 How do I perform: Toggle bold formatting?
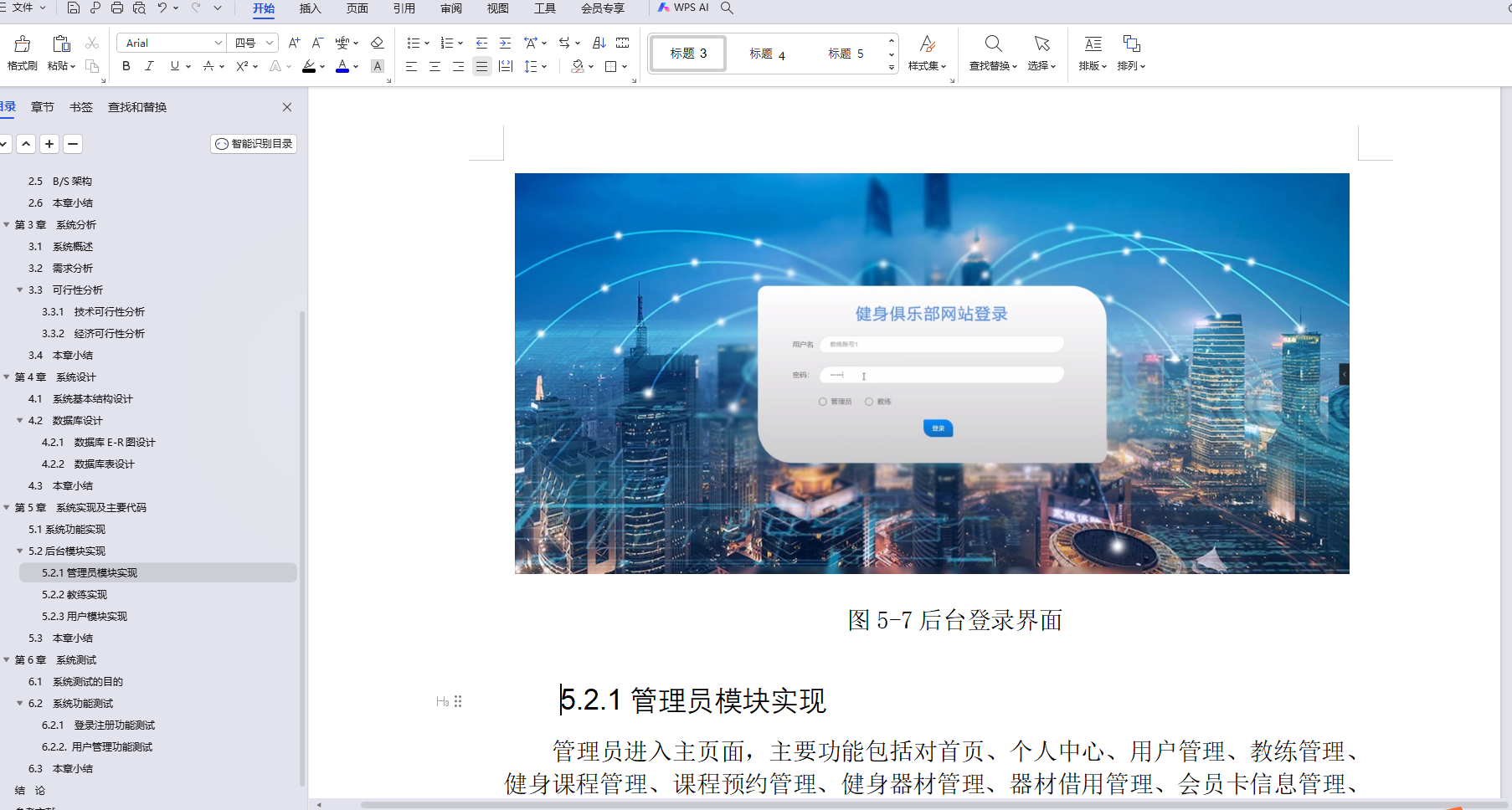(126, 66)
